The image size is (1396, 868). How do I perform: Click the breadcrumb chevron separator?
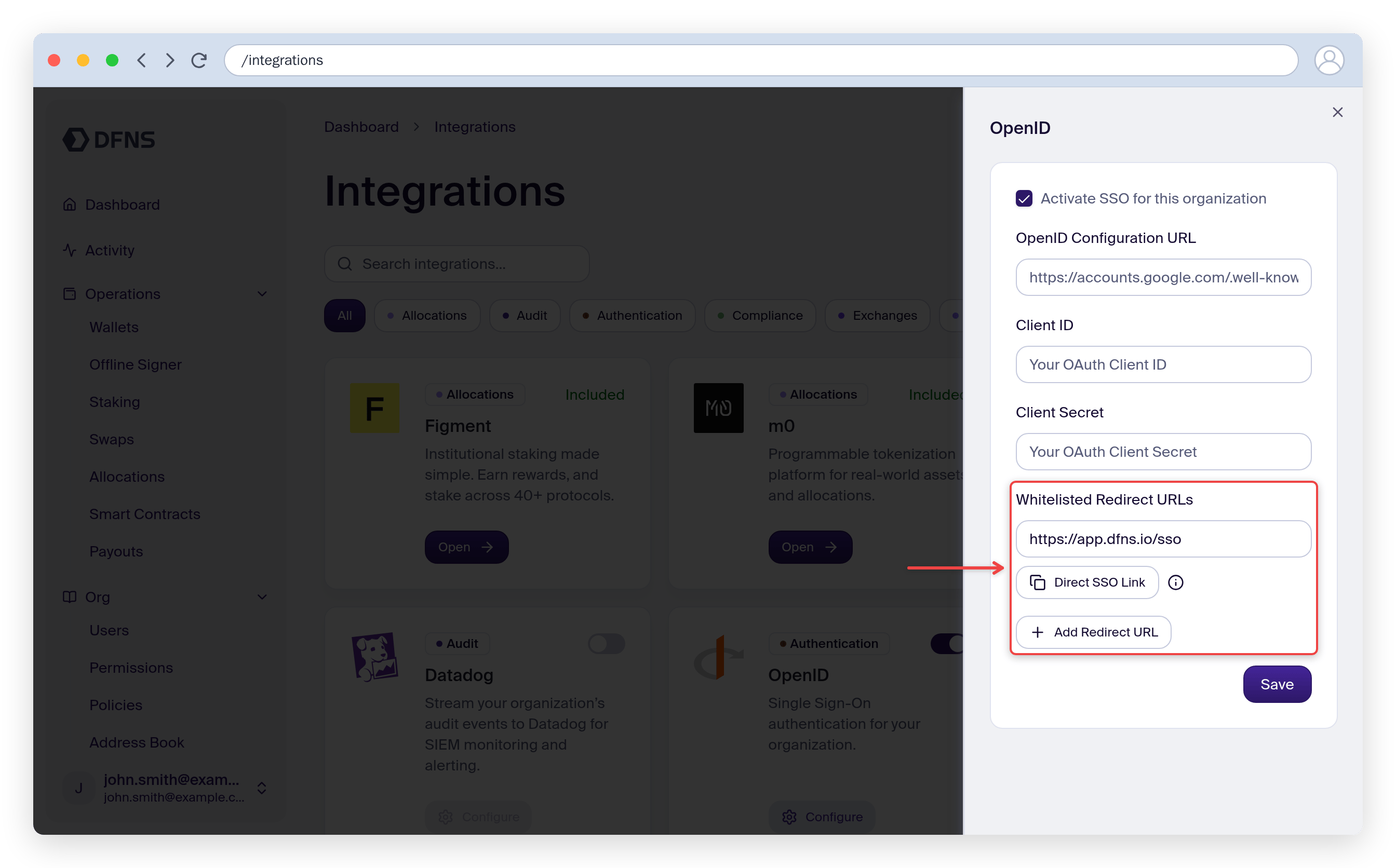coord(417,127)
